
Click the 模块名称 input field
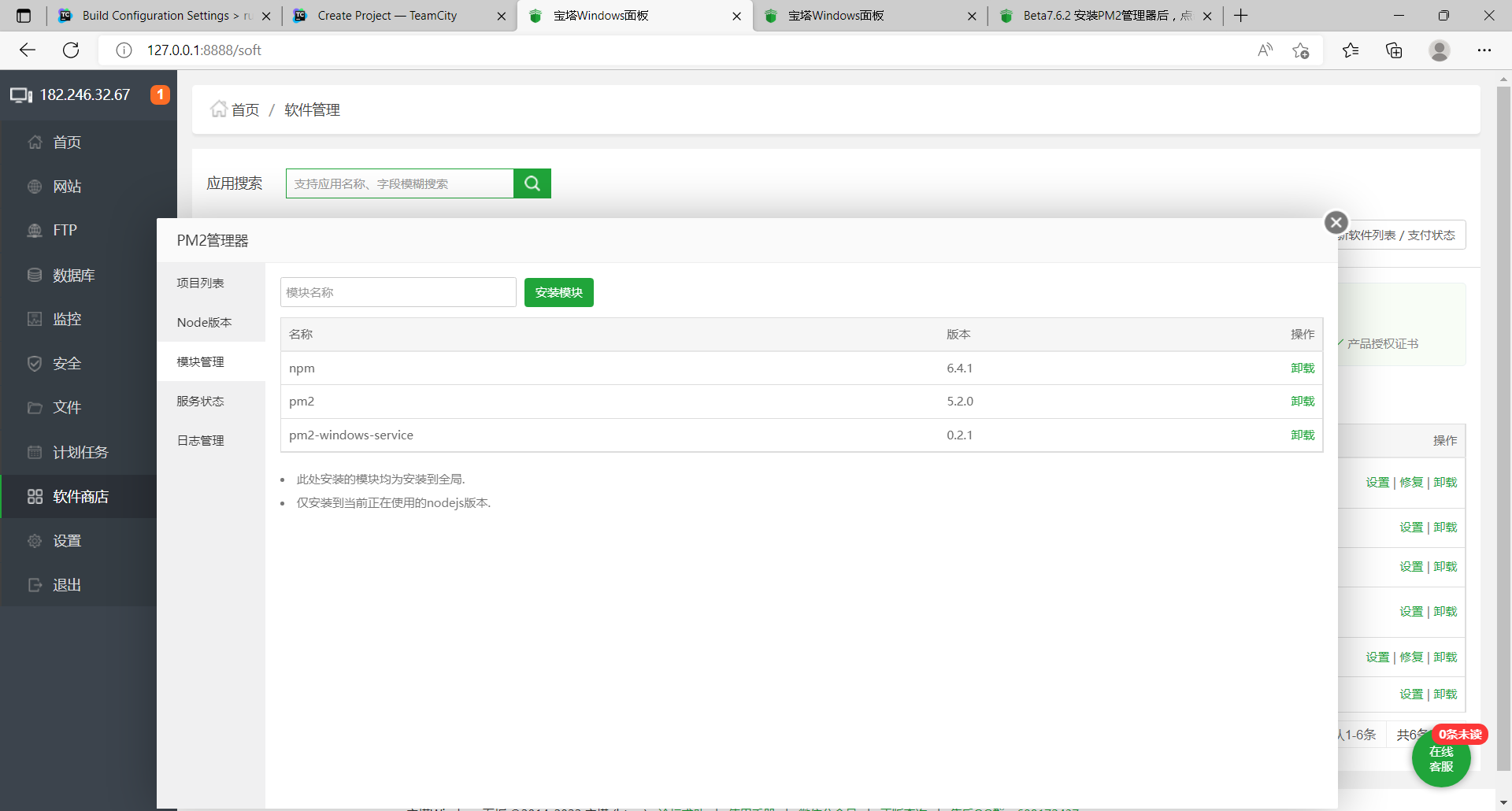tap(398, 292)
